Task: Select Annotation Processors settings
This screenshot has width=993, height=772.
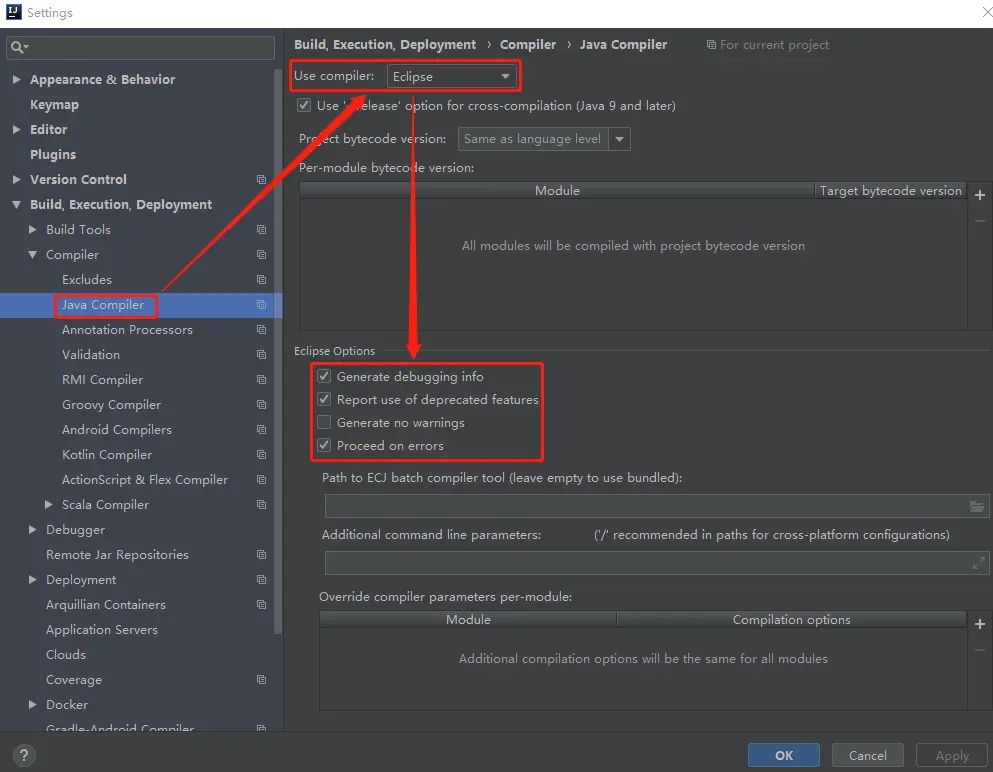Action: pyautogui.click(x=127, y=329)
